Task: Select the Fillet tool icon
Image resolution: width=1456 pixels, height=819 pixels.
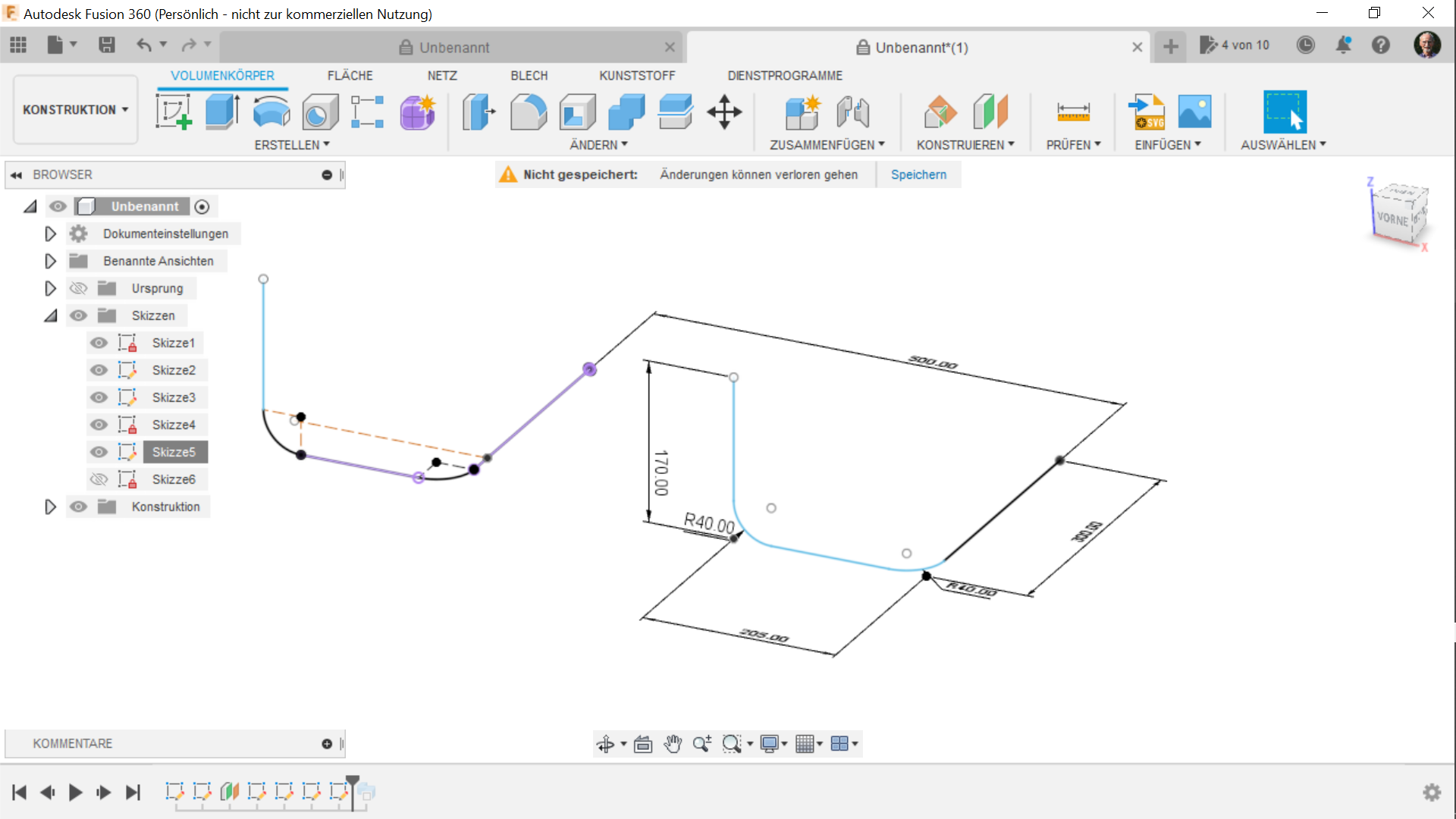Action: point(529,112)
